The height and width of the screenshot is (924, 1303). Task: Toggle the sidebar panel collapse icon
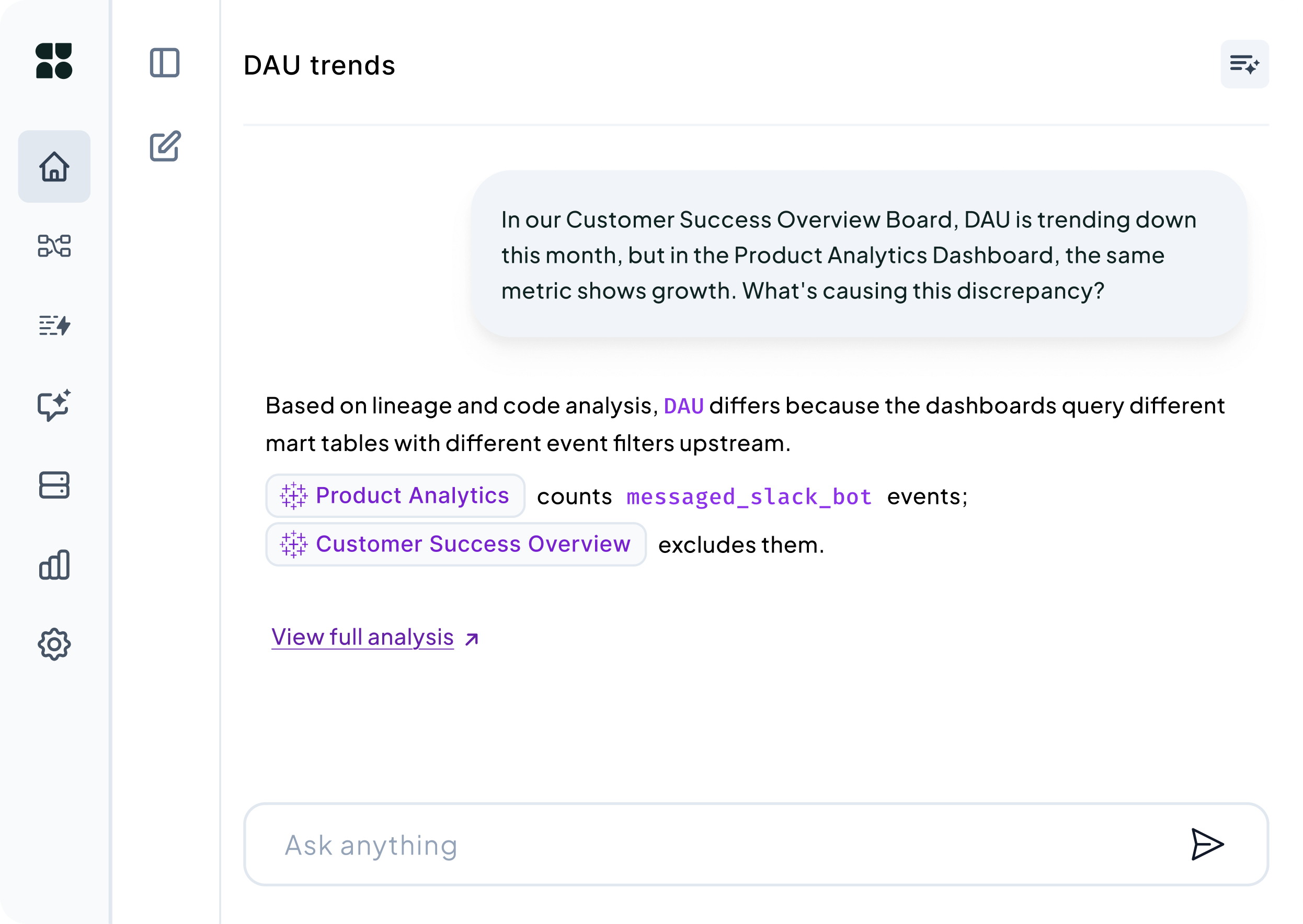pos(166,64)
